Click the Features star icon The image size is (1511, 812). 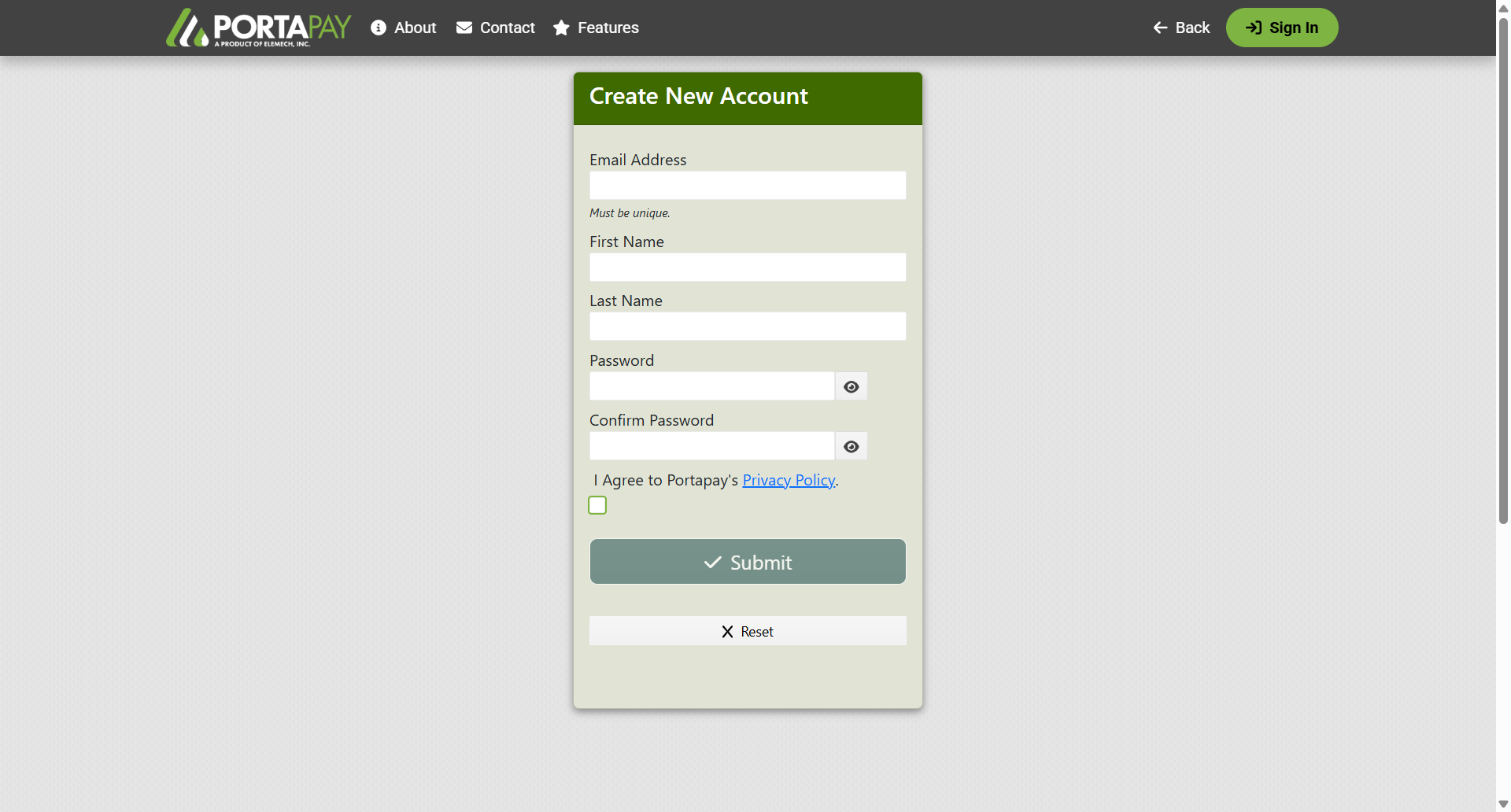[x=561, y=28]
